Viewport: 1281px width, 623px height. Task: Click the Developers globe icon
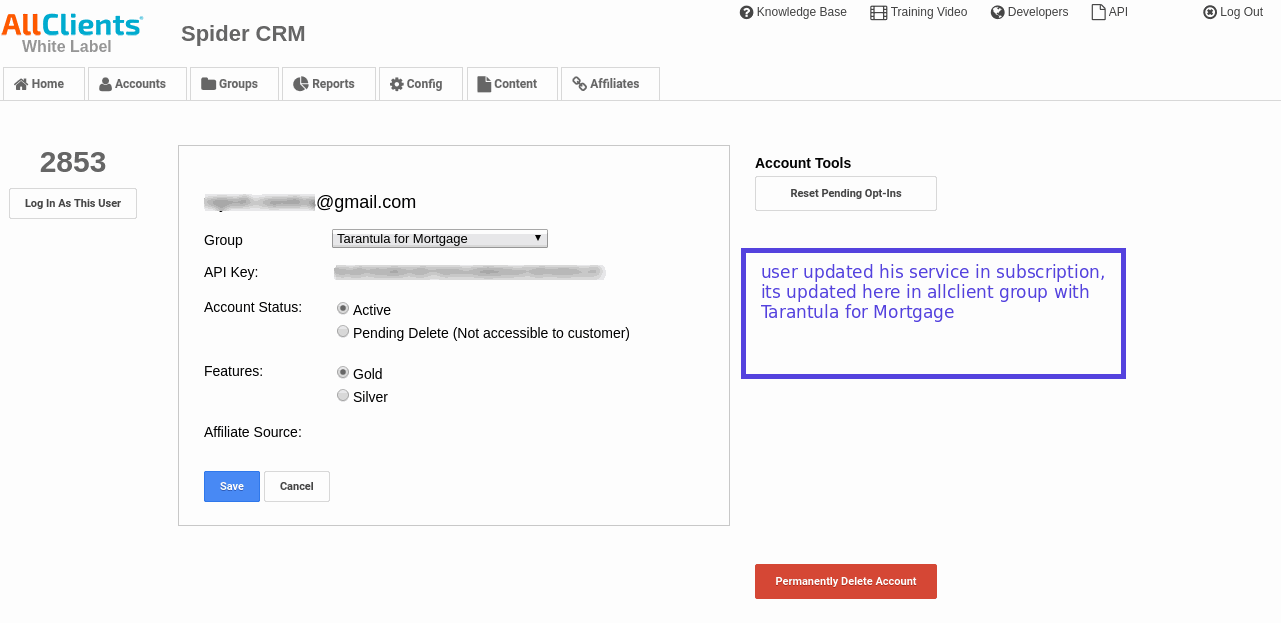click(x=997, y=13)
